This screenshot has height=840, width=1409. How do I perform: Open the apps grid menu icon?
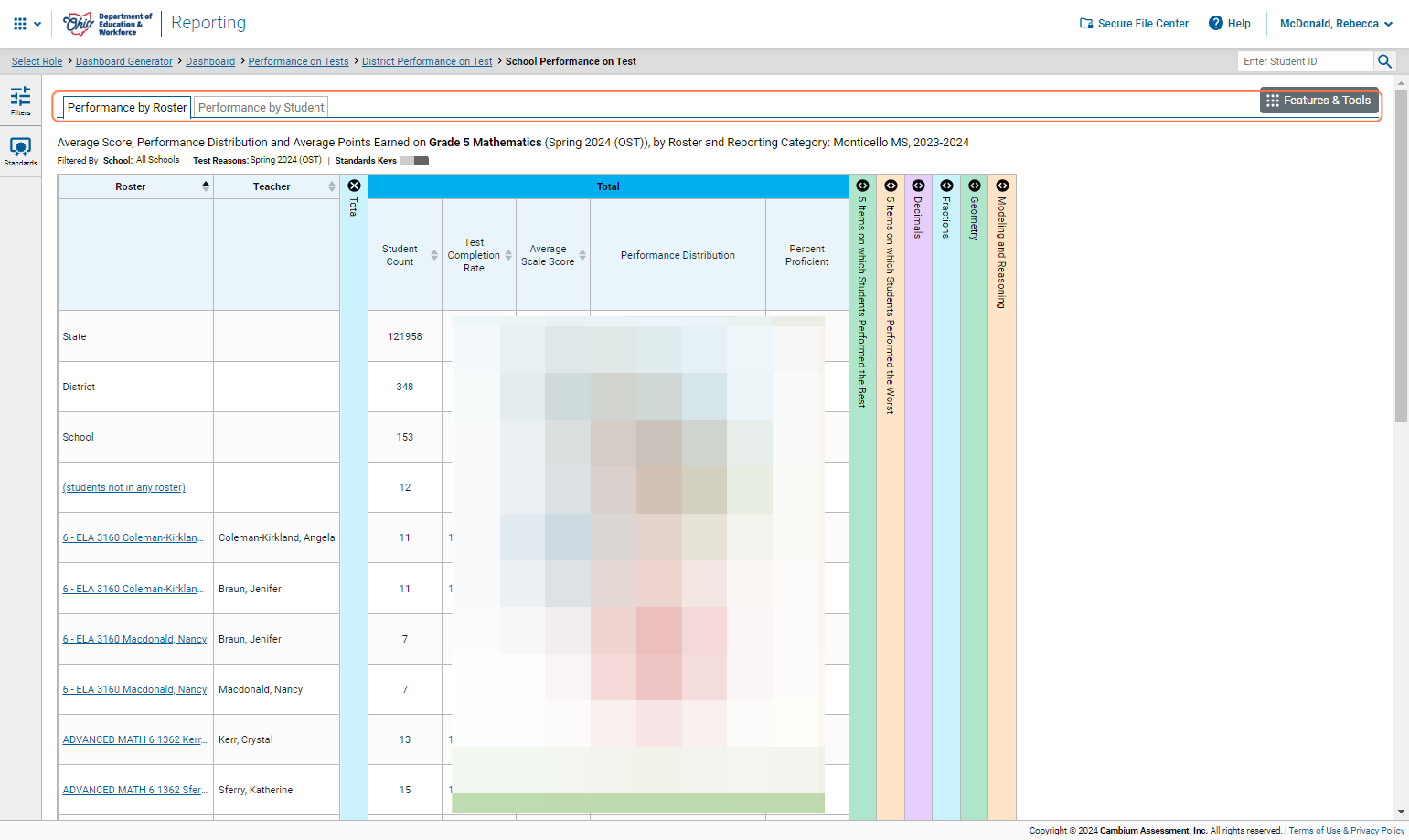pos(20,24)
